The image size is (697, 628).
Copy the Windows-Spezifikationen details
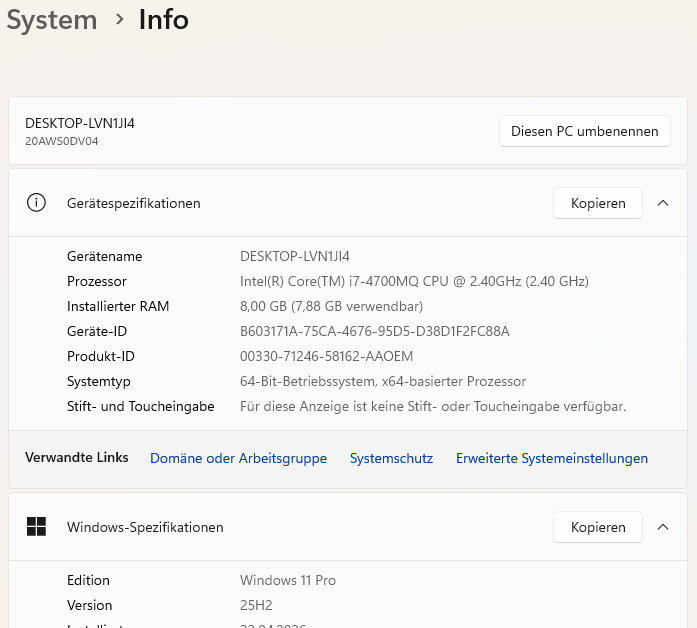(597, 527)
